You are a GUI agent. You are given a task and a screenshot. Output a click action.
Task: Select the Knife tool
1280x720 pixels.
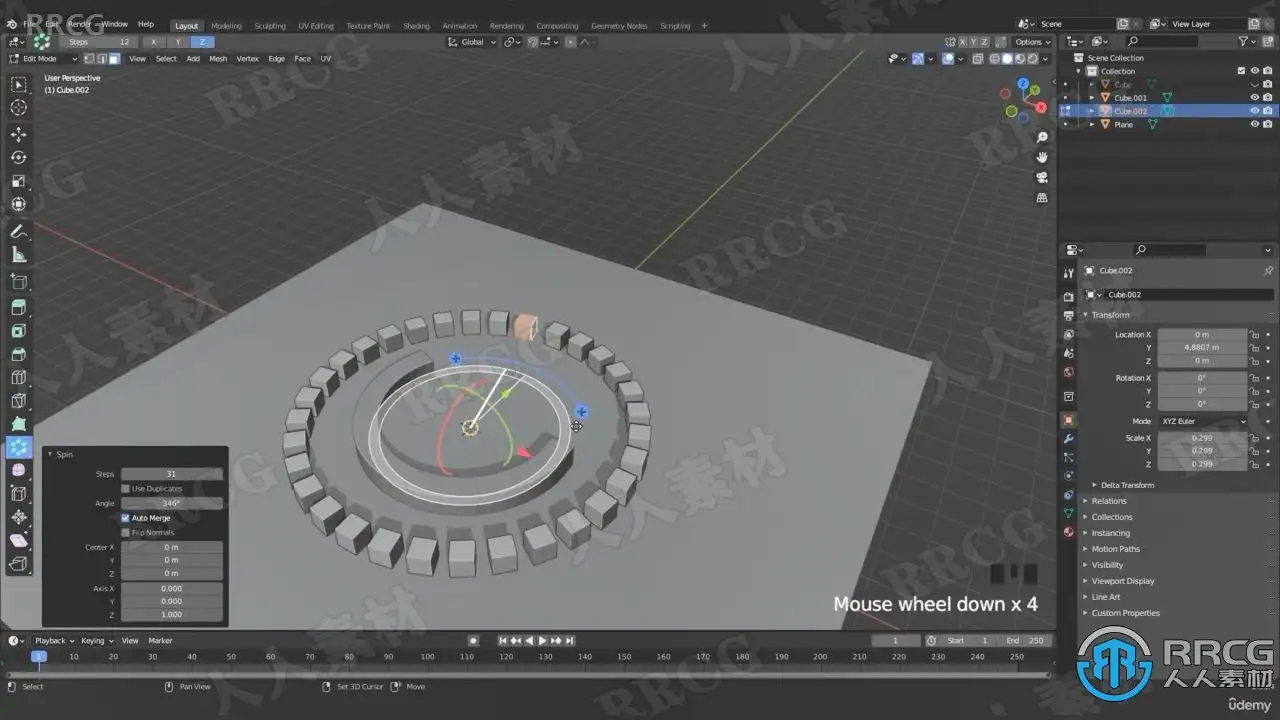tap(18, 401)
